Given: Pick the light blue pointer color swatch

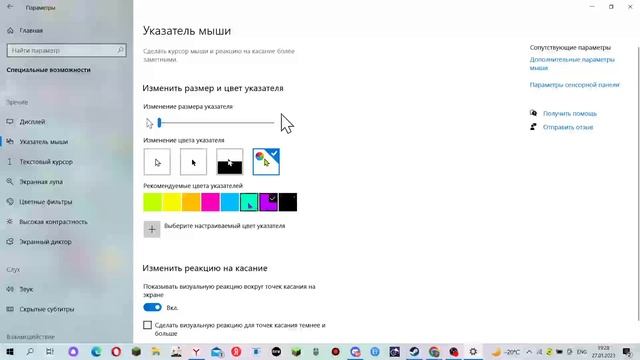Looking at the screenshot, I should pos(230,202).
